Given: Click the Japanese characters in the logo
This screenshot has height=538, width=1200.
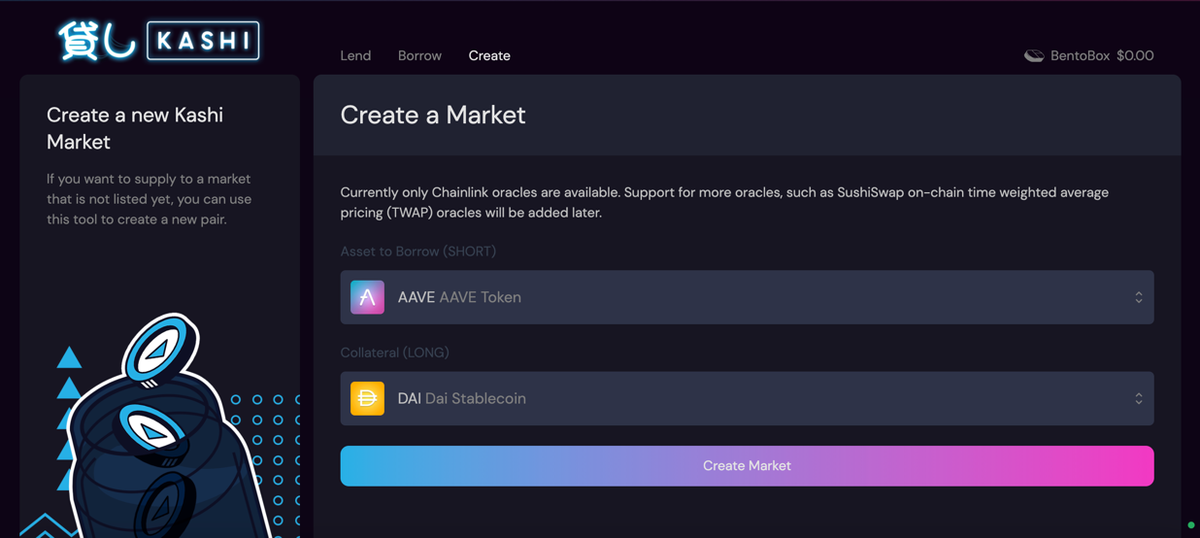Looking at the screenshot, I should [98, 42].
